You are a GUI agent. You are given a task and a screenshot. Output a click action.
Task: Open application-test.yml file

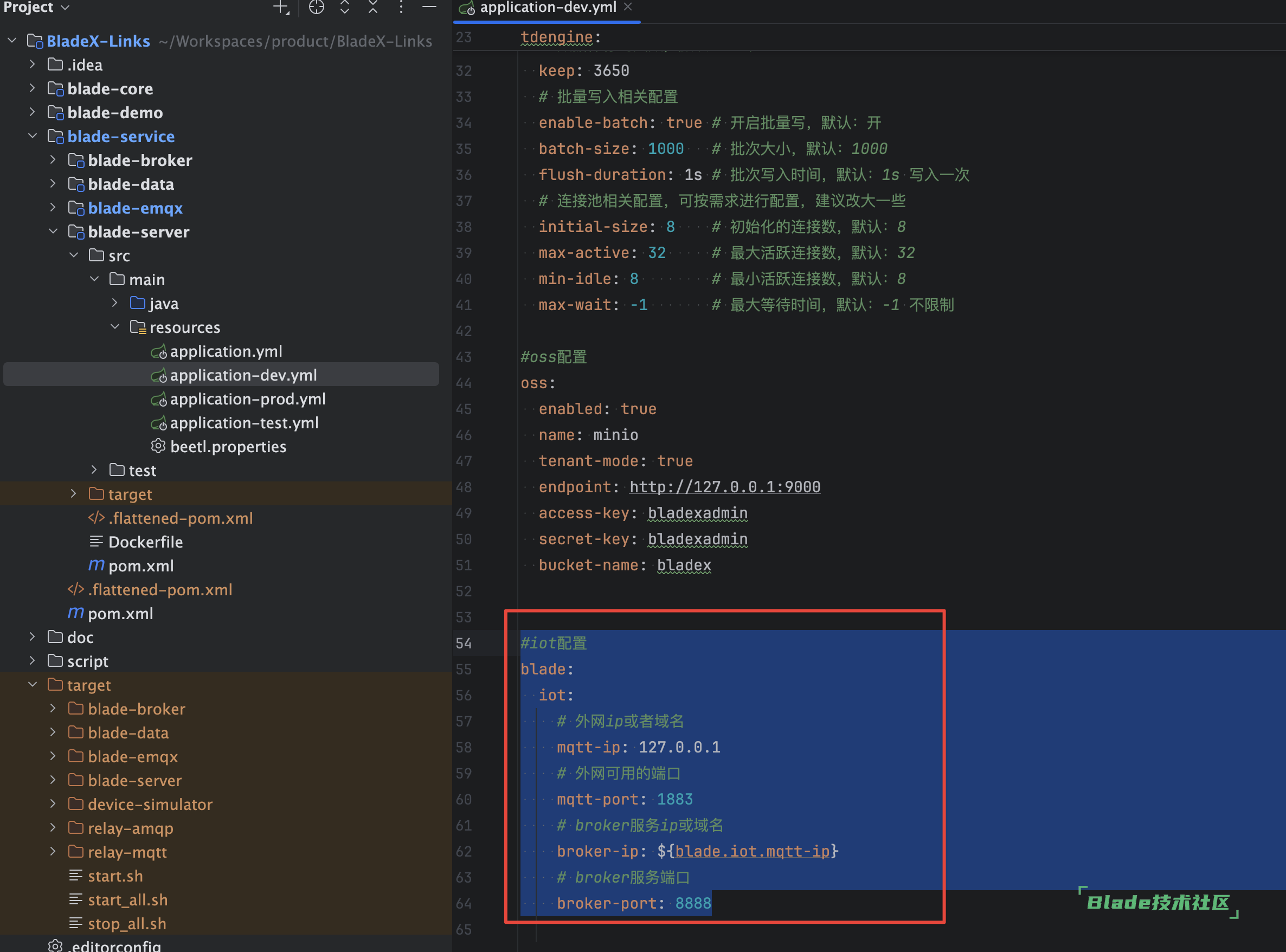coord(245,422)
